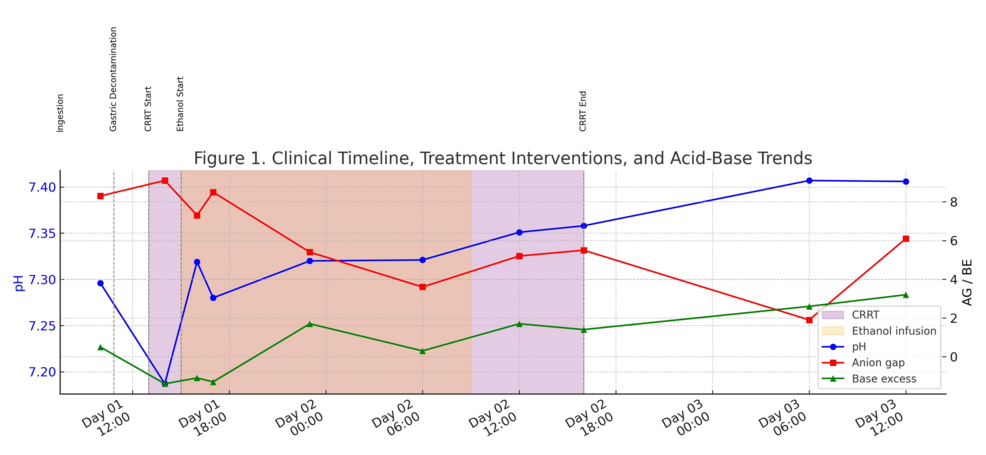Click the lowest red anion gap square
Screen dimensions: 986x455
click(809, 320)
